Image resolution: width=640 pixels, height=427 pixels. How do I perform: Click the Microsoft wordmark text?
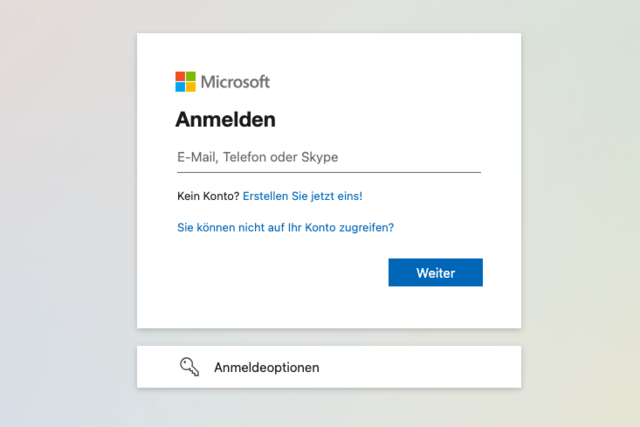[x=235, y=82]
